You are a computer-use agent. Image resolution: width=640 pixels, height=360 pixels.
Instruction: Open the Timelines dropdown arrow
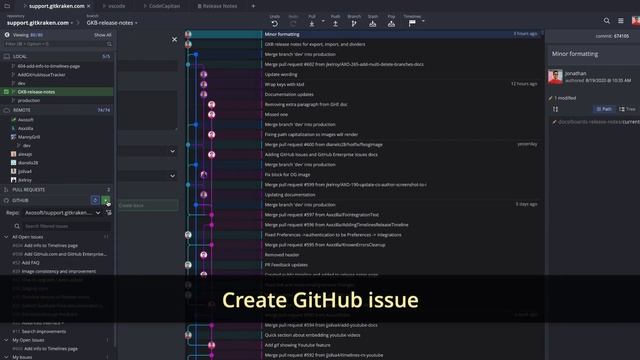[x=423, y=21]
